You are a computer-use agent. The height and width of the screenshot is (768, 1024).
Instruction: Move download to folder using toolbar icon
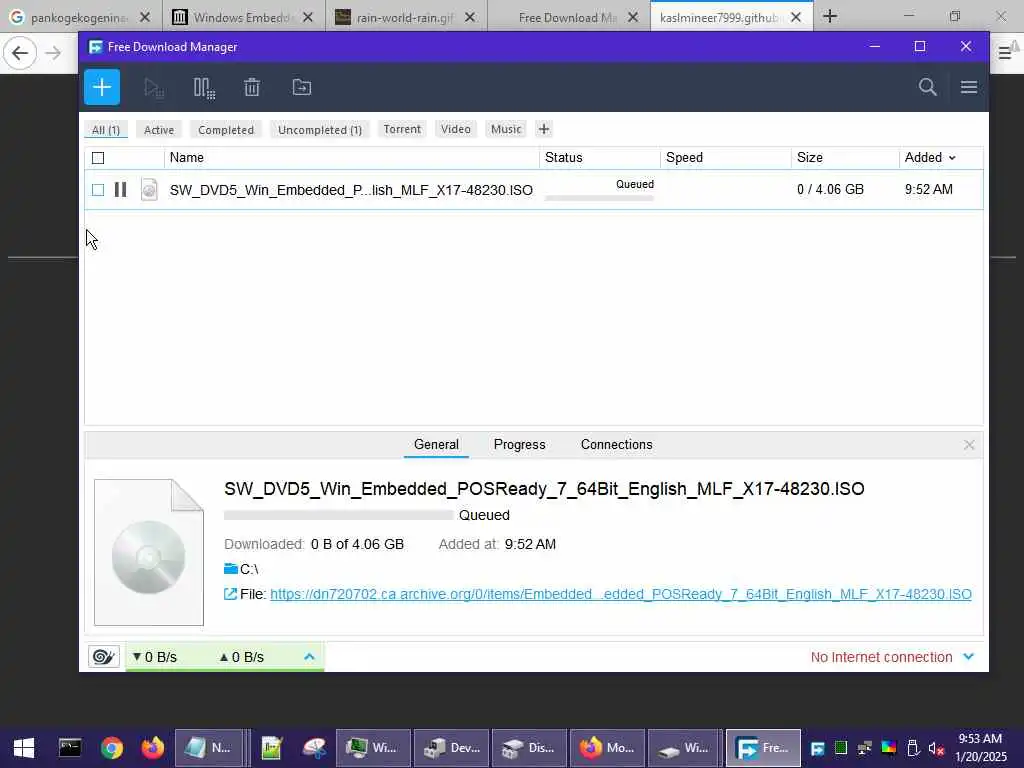(302, 87)
